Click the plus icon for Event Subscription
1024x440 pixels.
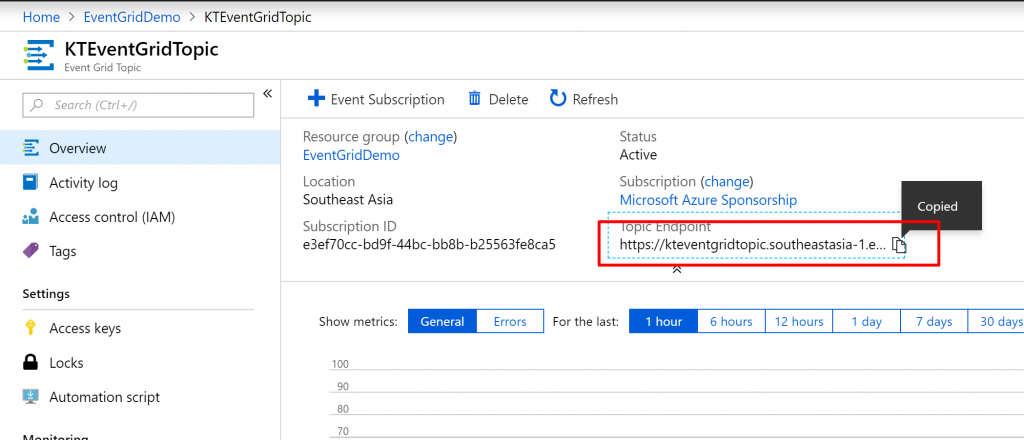pos(316,99)
